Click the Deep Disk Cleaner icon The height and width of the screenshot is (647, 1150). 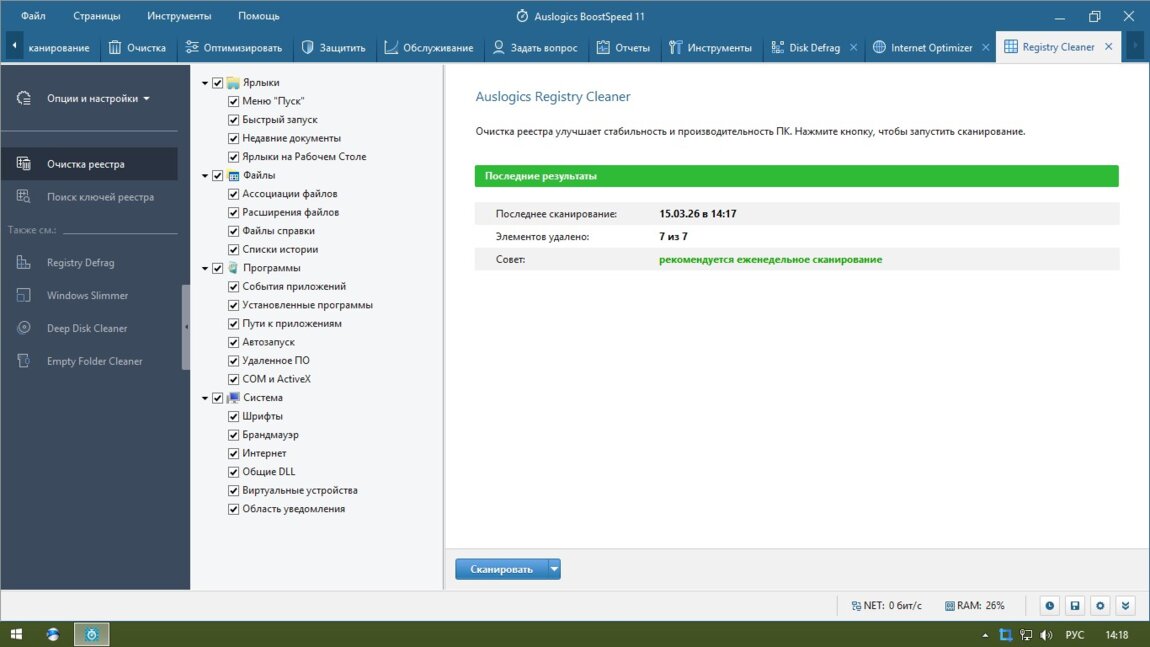click(x=24, y=329)
